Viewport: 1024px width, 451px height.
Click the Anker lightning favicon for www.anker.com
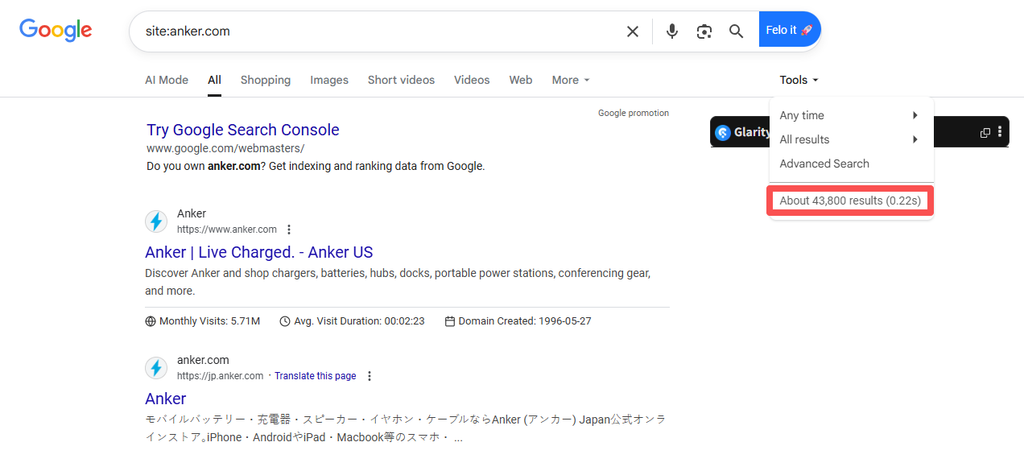point(155,221)
